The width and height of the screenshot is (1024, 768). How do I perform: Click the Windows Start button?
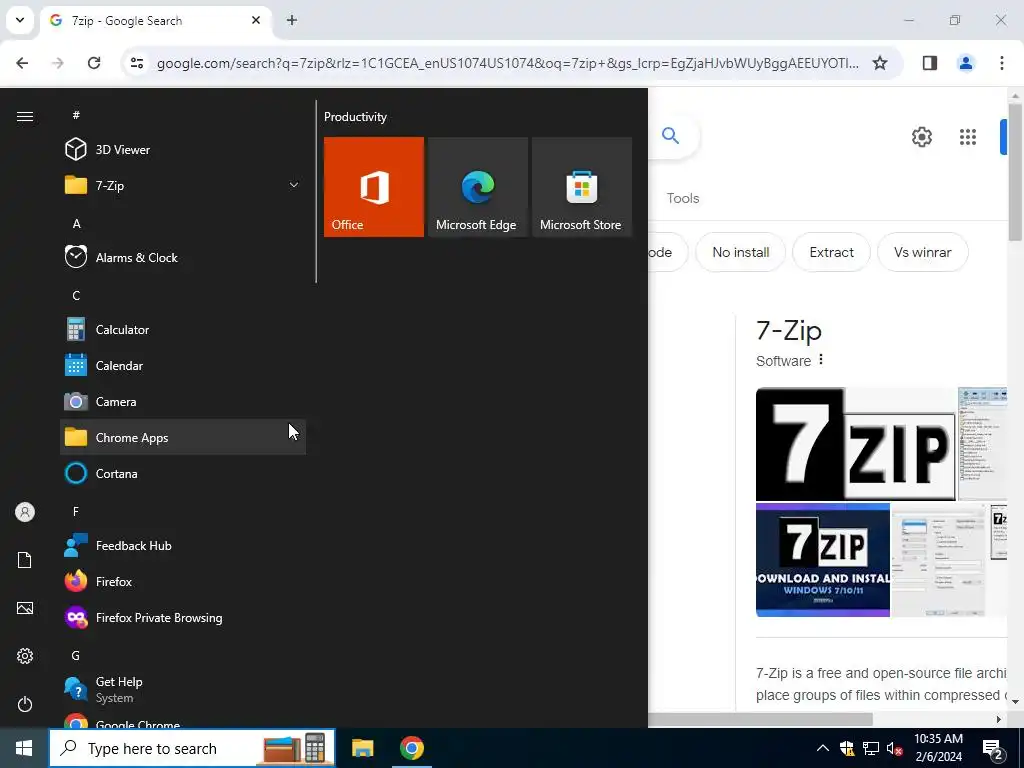pyautogui.click(x=24, y=748)
